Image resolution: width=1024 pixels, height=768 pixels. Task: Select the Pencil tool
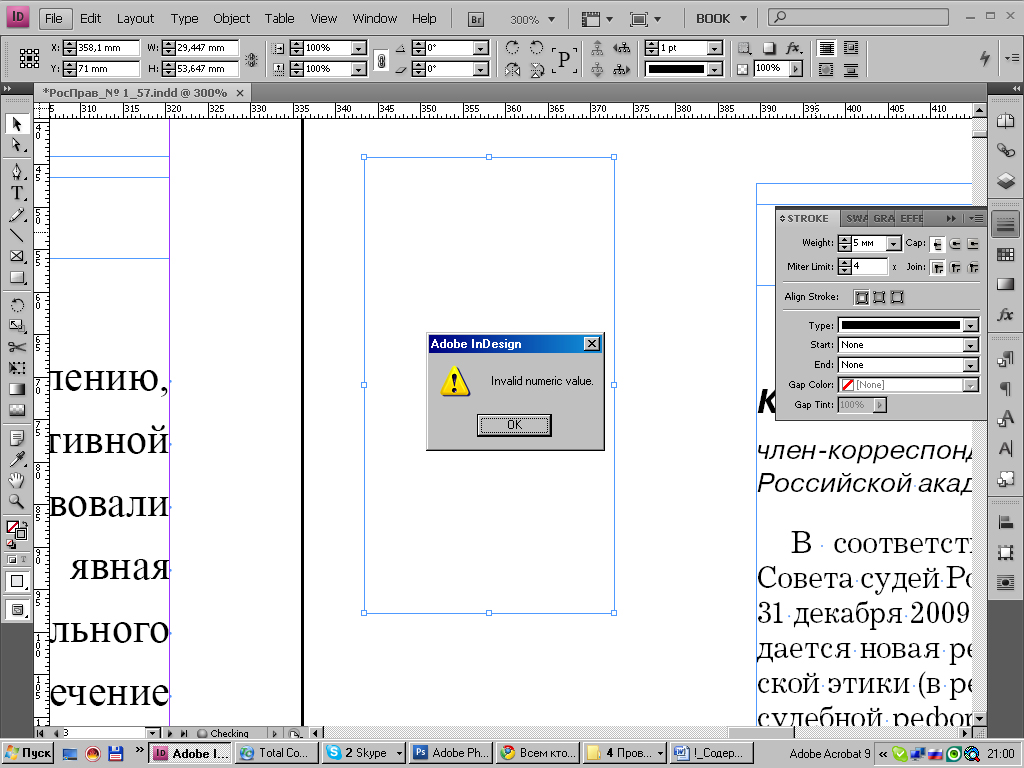[17, 215]
